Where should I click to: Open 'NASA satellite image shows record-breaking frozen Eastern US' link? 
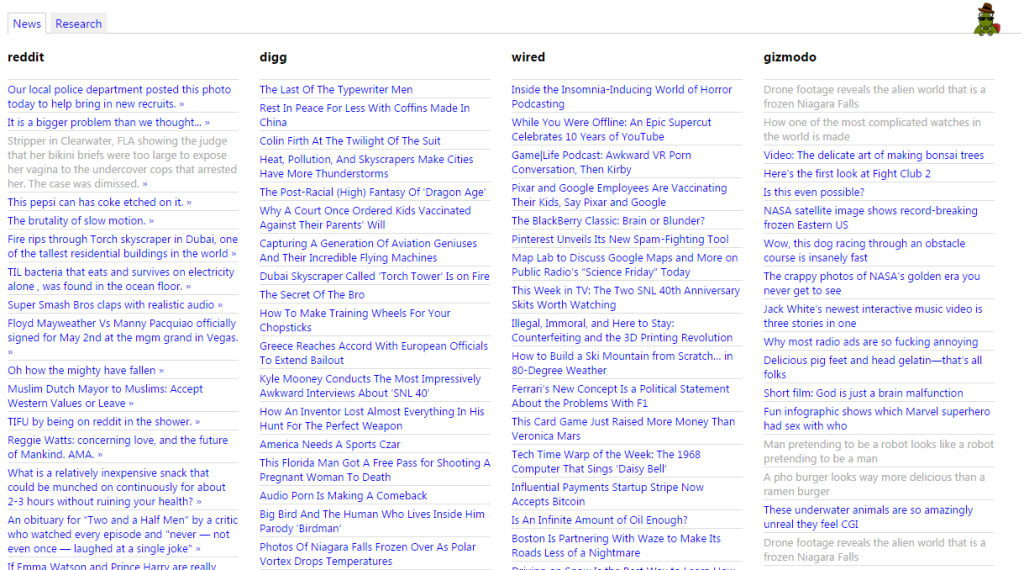pyautogui.click(x=871, y=217)
